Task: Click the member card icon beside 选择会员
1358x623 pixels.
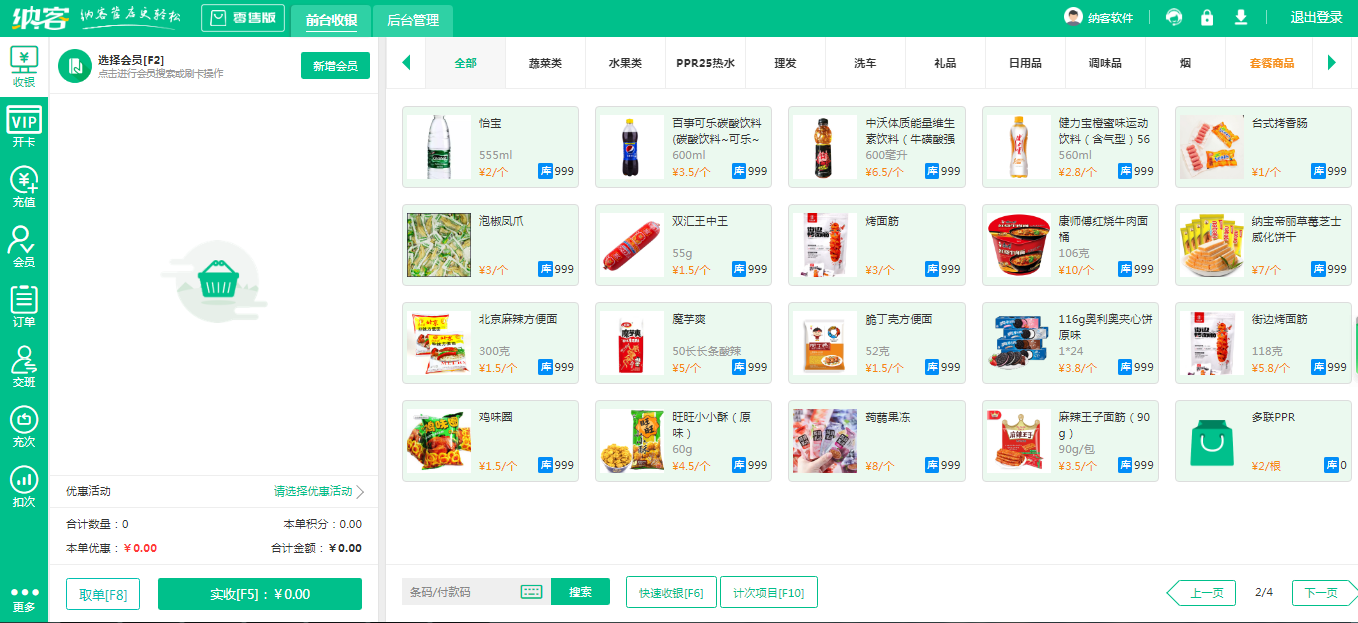Action: click(75, 66)
